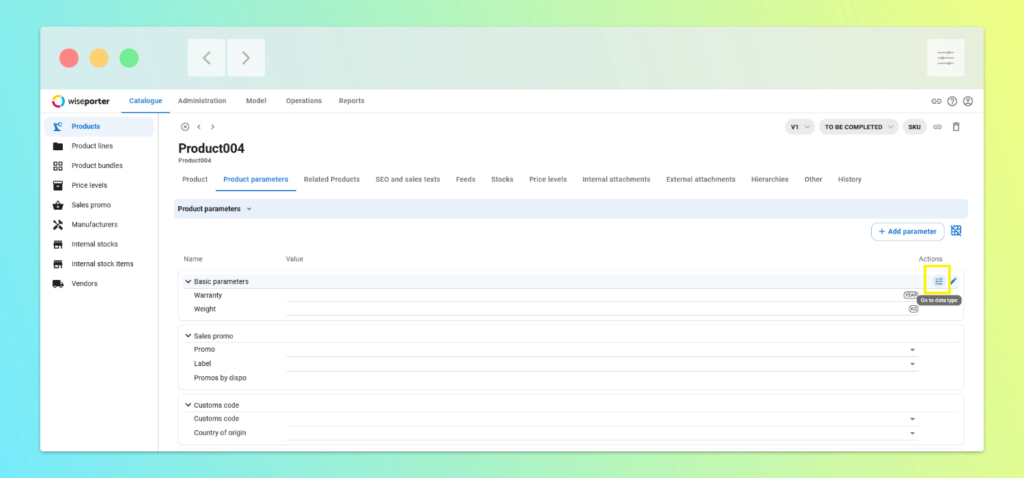Click the Warranty parameter name
This screenshot has height=478, width=1024.
pos(208,295)
